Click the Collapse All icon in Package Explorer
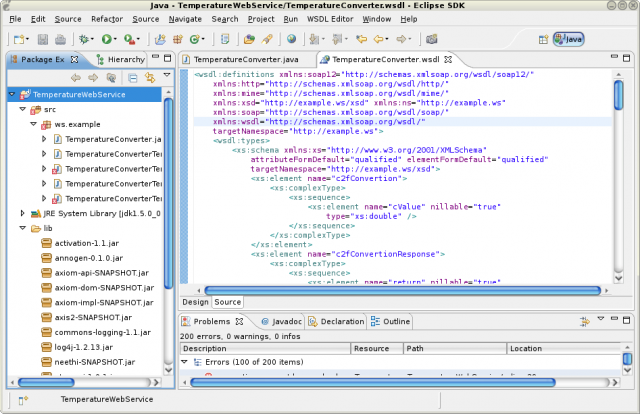This screenshot has height=414, width=640. click(133, 78)
